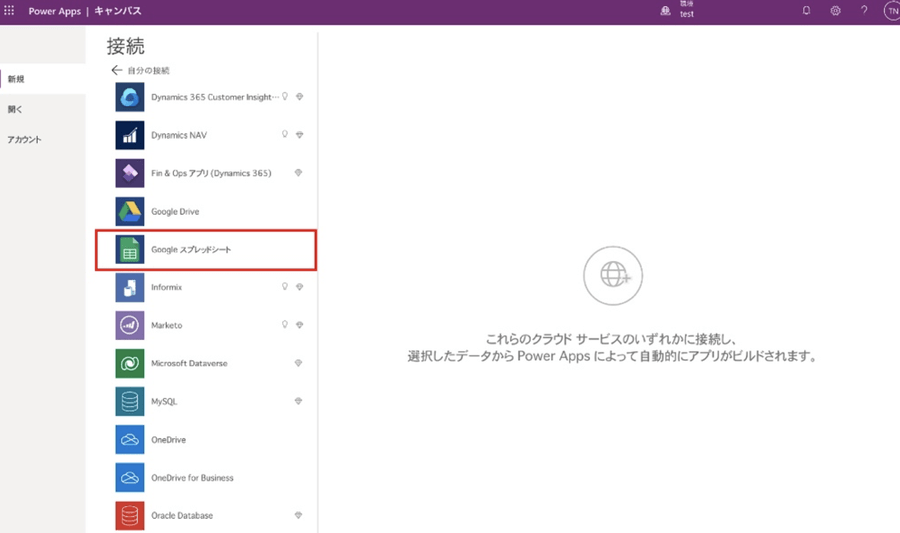Click the Power Apps title link
The width and height of the screenshot is (900, 533).
[55, 11]
